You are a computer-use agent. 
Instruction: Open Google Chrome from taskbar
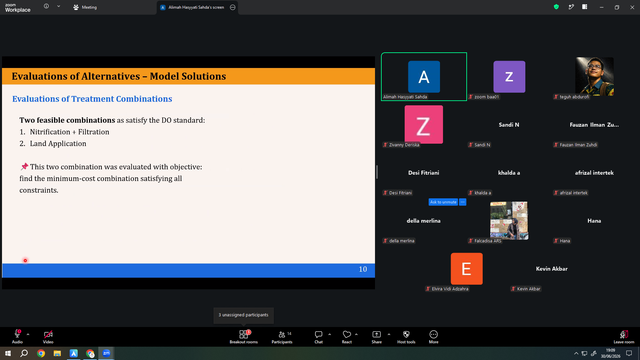click(41, 353)
